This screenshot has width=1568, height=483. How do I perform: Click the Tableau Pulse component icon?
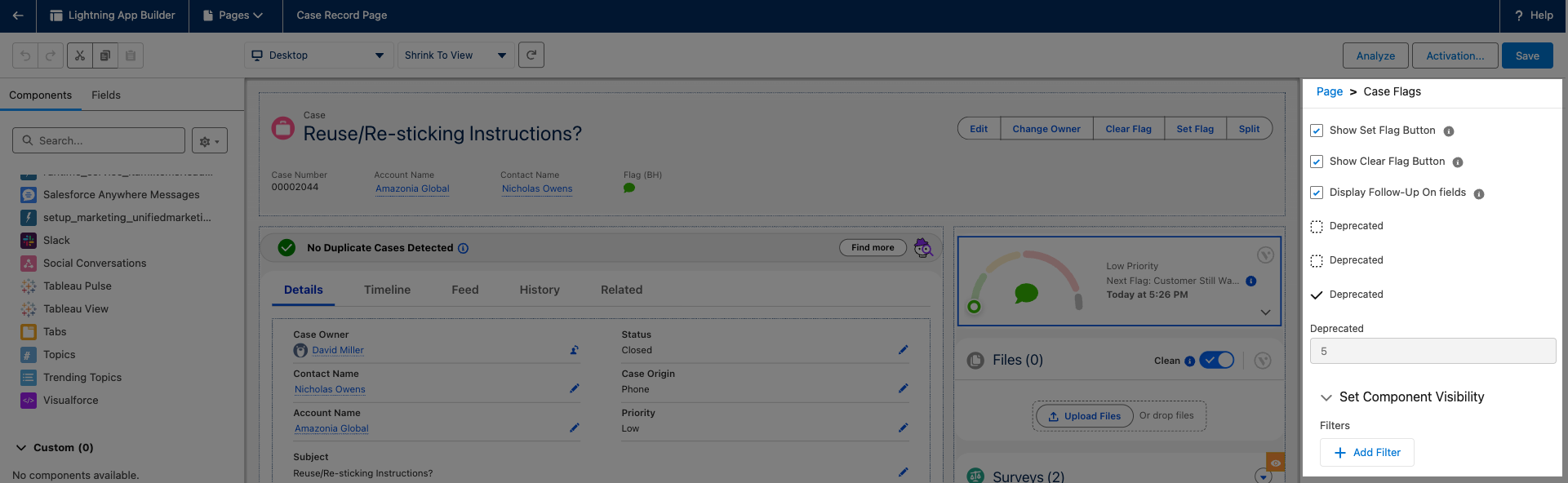(x=29, y=286)
